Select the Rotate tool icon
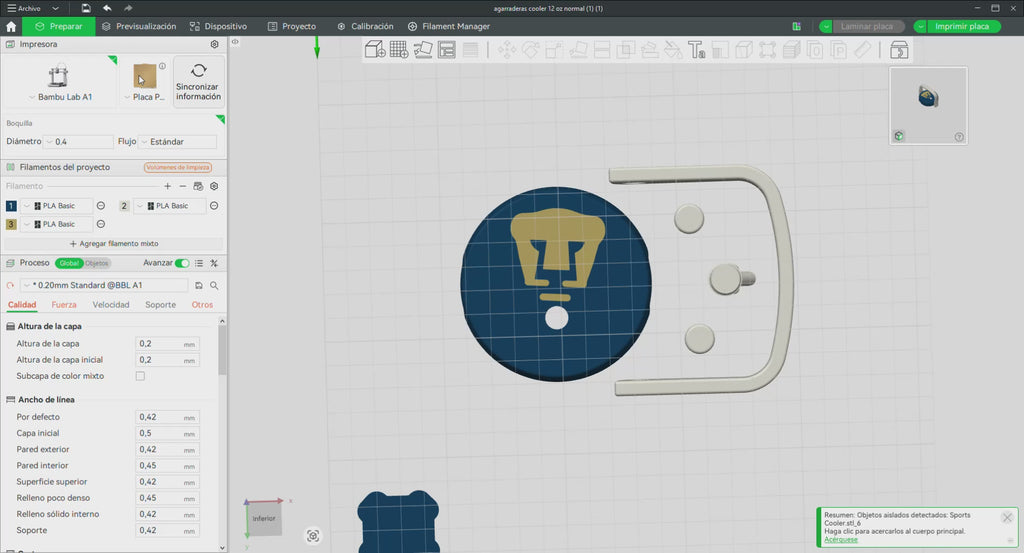1024x553 pixels. (x=530, y=50)
